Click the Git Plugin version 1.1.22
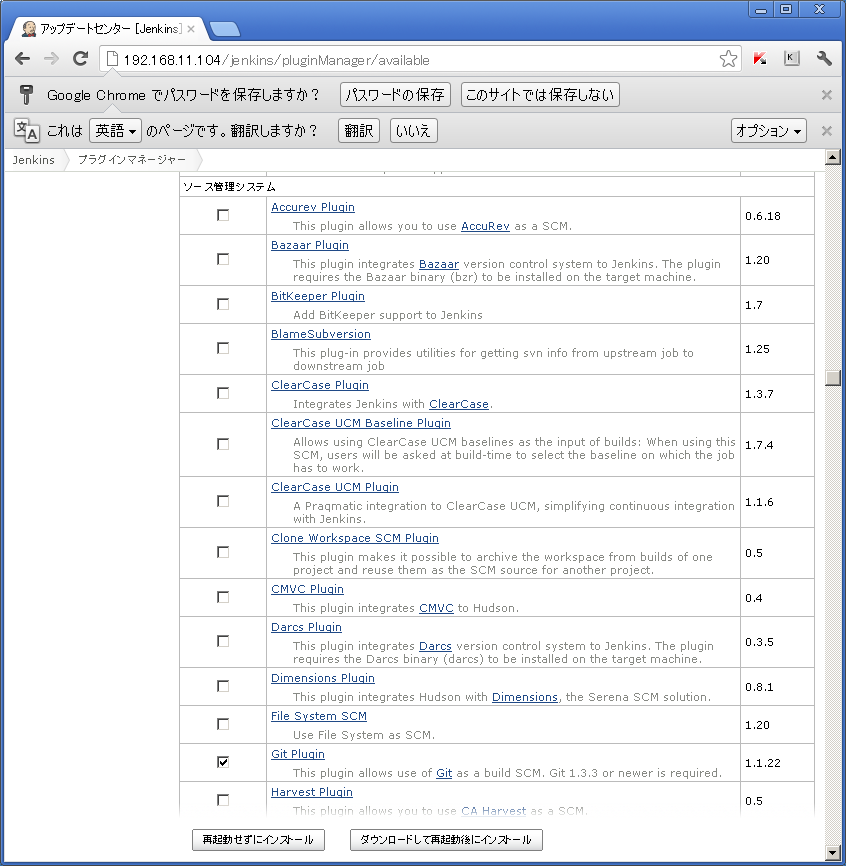The image size is (846, 866). click(x=763, y=763)
